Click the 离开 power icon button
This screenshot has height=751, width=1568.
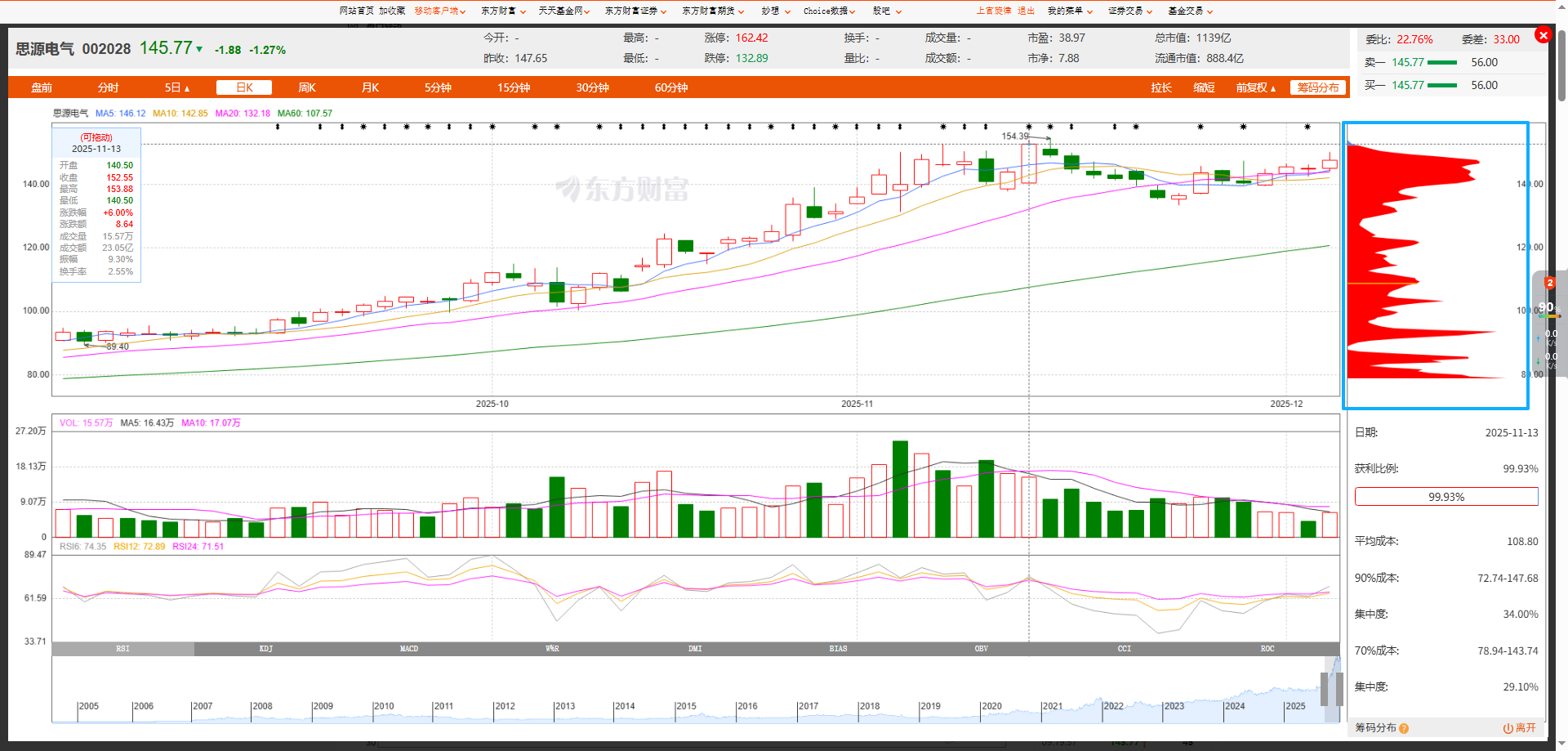(1520, 728)
